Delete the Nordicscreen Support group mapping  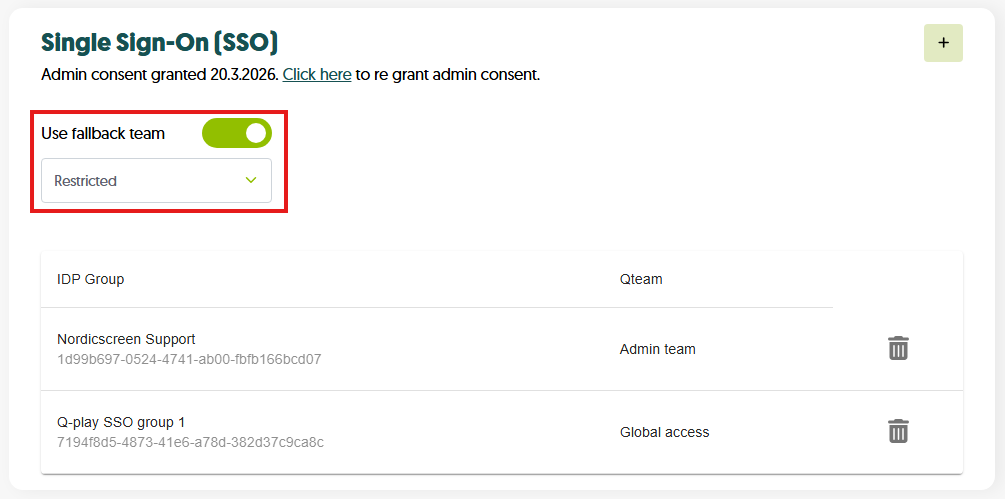click(x=898, y=348)
